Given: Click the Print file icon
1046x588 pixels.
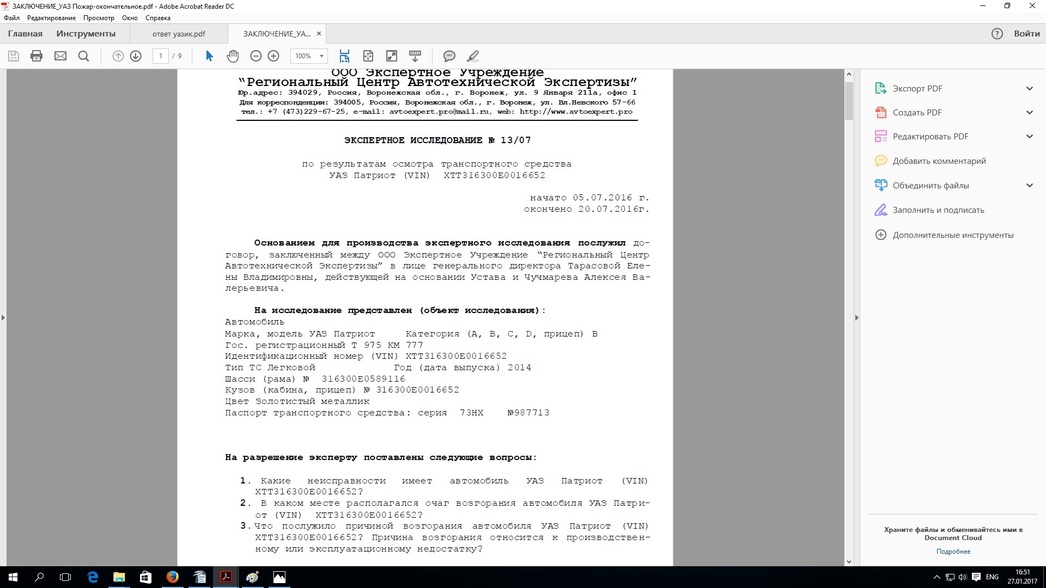Looking at the screenshot, I should 37,56.
